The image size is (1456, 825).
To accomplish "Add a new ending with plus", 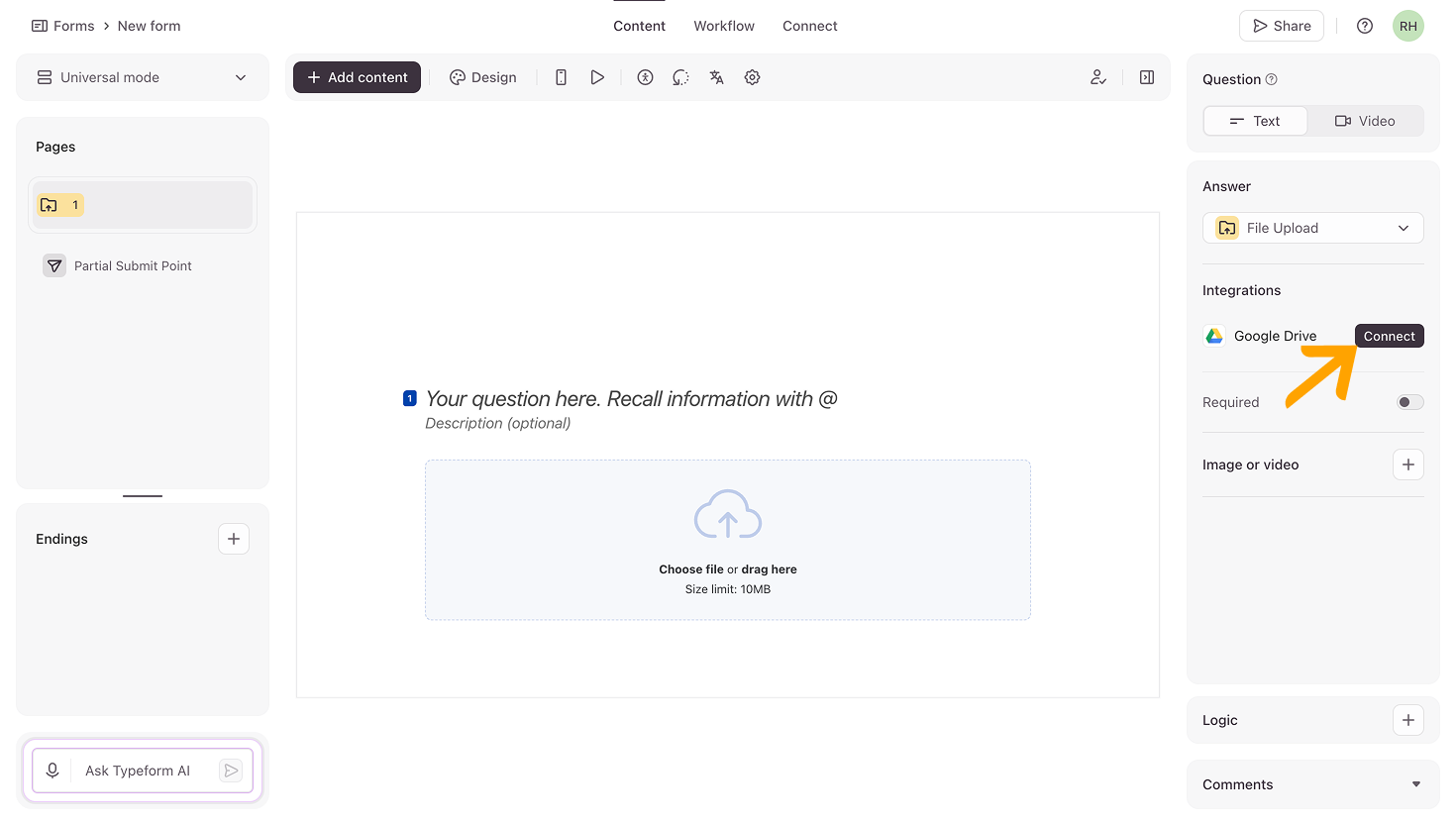I will (x=234, y=539).
